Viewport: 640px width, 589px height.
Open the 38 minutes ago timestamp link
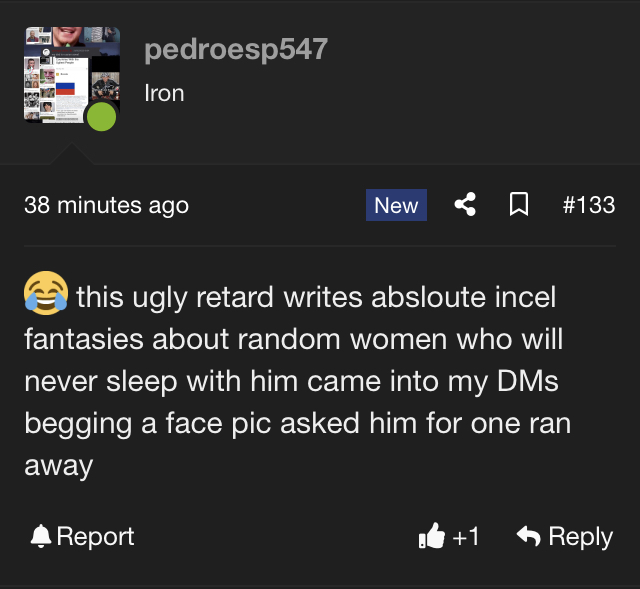click(107, 205)
